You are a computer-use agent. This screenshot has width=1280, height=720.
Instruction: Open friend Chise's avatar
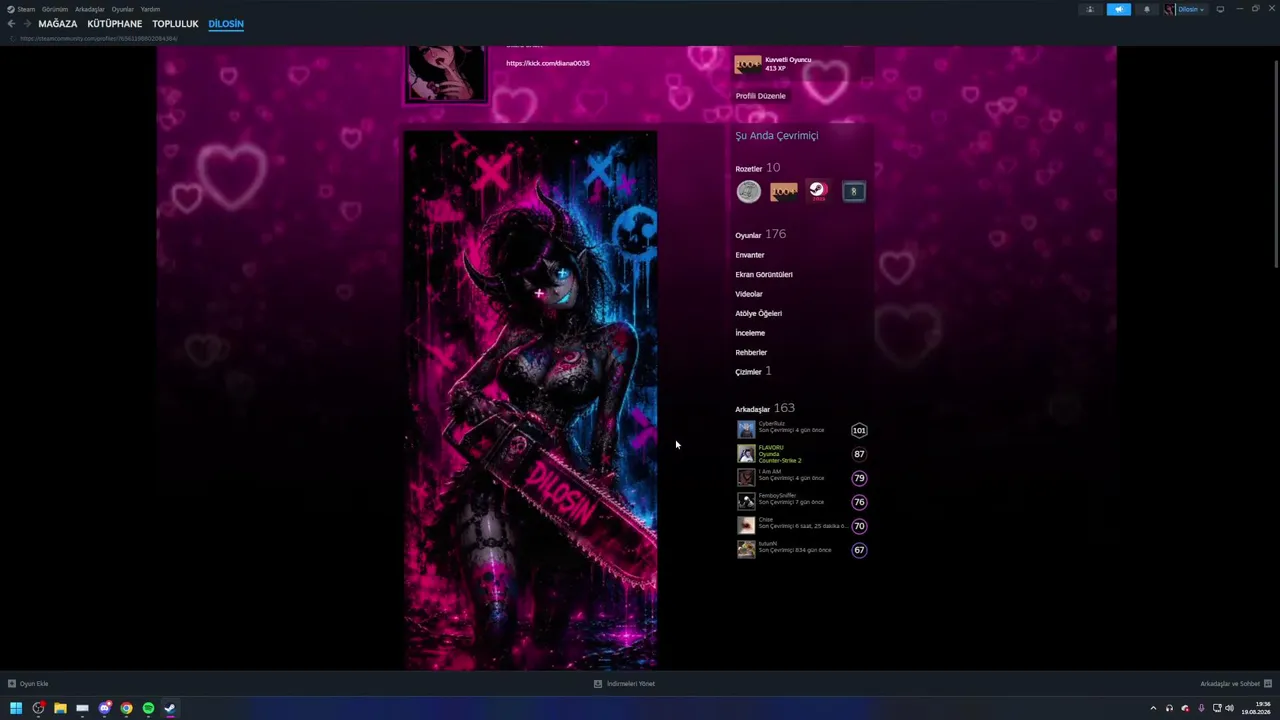click(746, 526)
